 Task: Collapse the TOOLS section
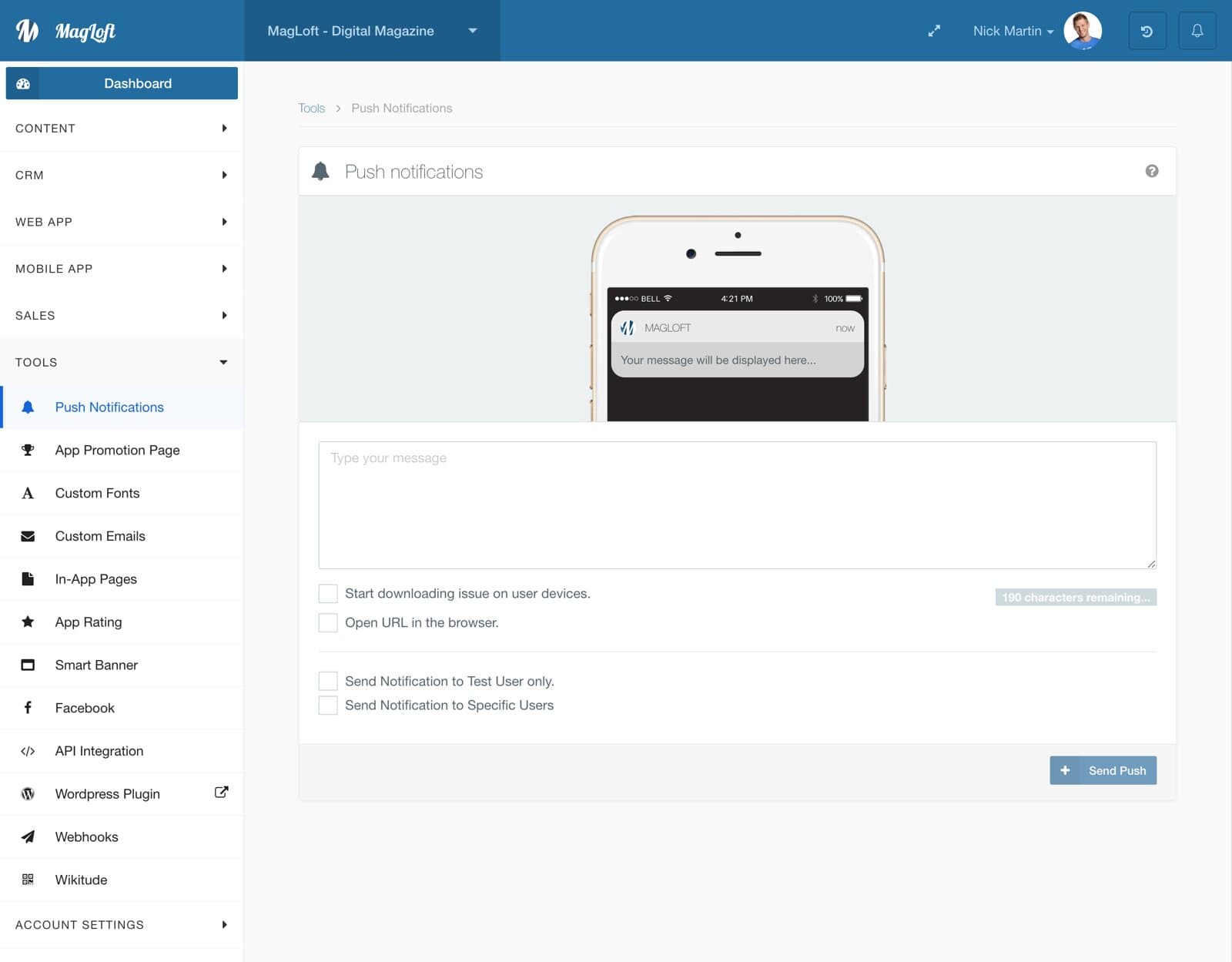(122, 362)
